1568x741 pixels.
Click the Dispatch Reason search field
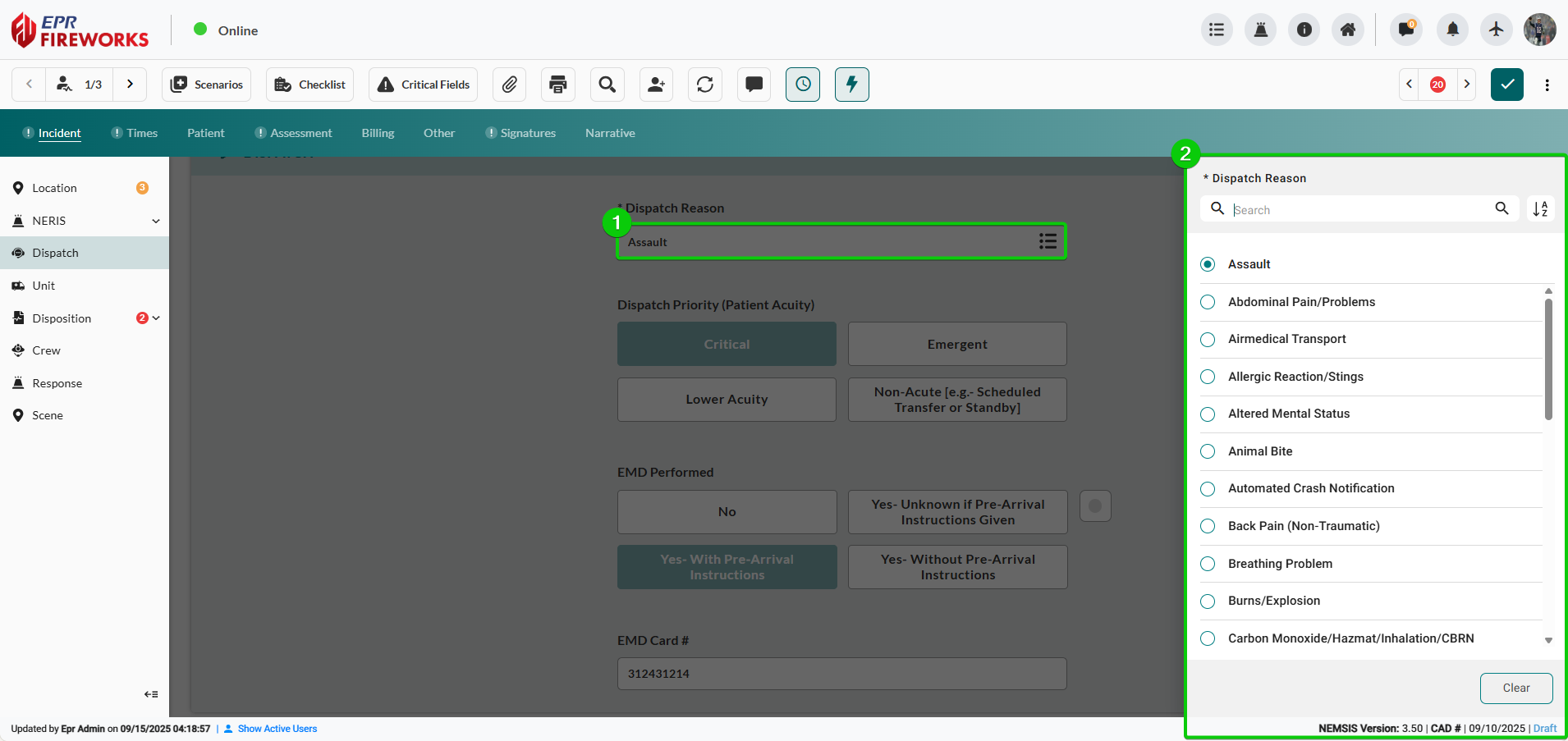point(1359,210)
